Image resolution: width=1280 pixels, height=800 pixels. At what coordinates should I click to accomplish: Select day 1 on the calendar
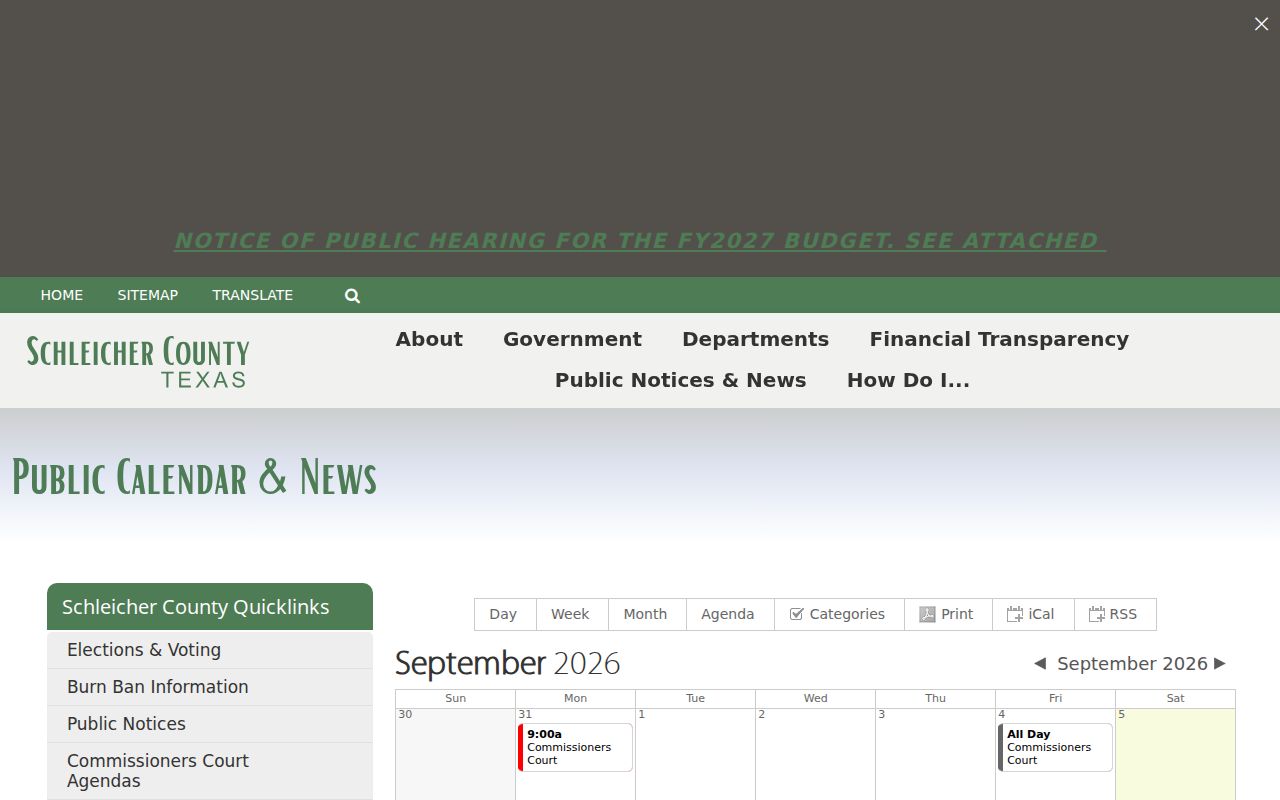point(642,715)
